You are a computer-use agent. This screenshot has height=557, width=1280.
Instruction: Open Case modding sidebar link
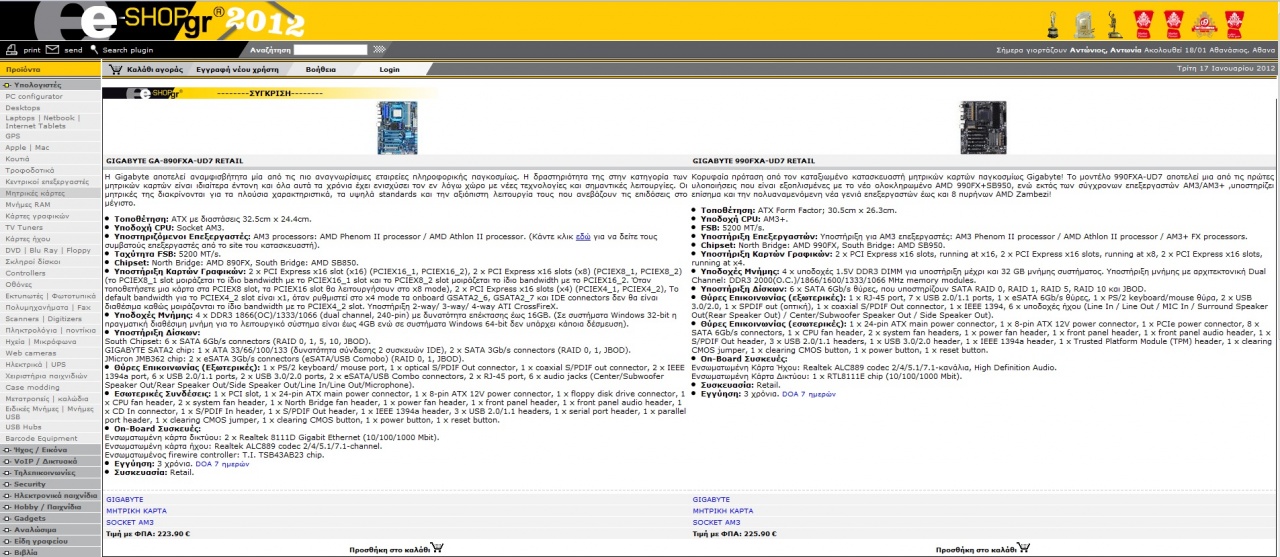pos(32,386)
